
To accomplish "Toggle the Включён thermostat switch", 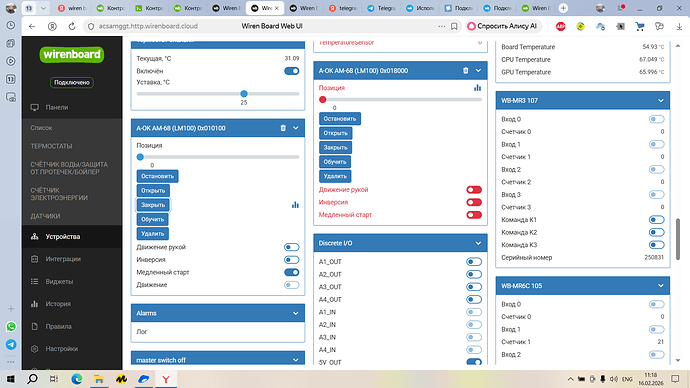I will click(291, 71).
